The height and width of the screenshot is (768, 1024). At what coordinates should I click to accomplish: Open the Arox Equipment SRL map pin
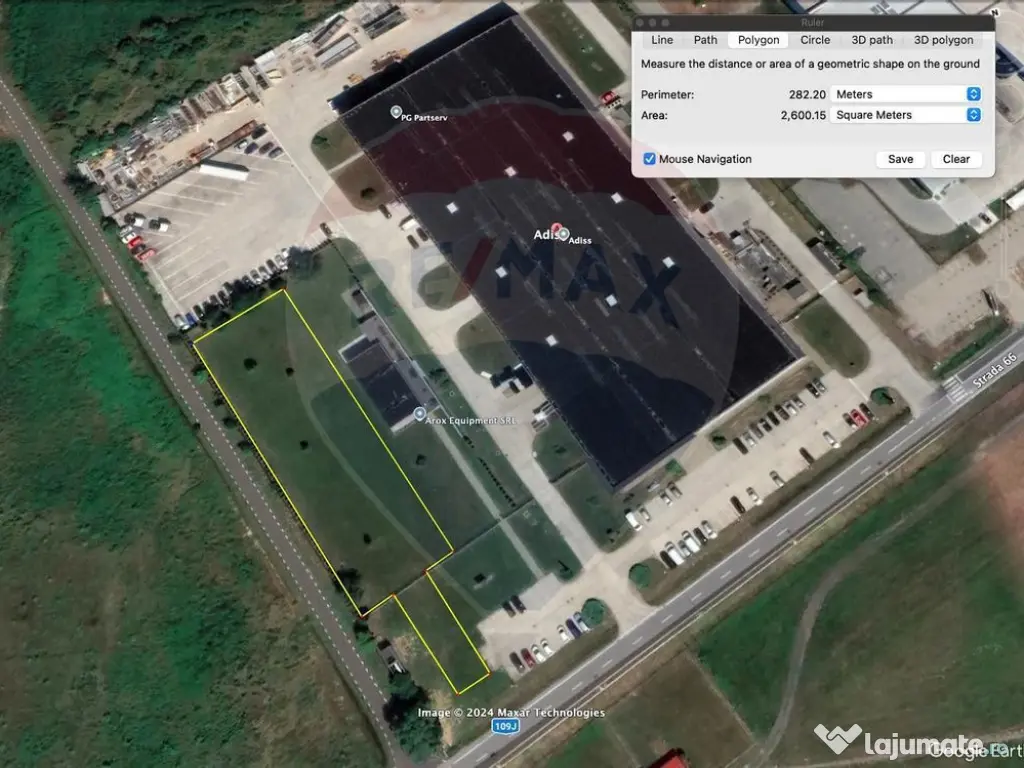(419, 413)
